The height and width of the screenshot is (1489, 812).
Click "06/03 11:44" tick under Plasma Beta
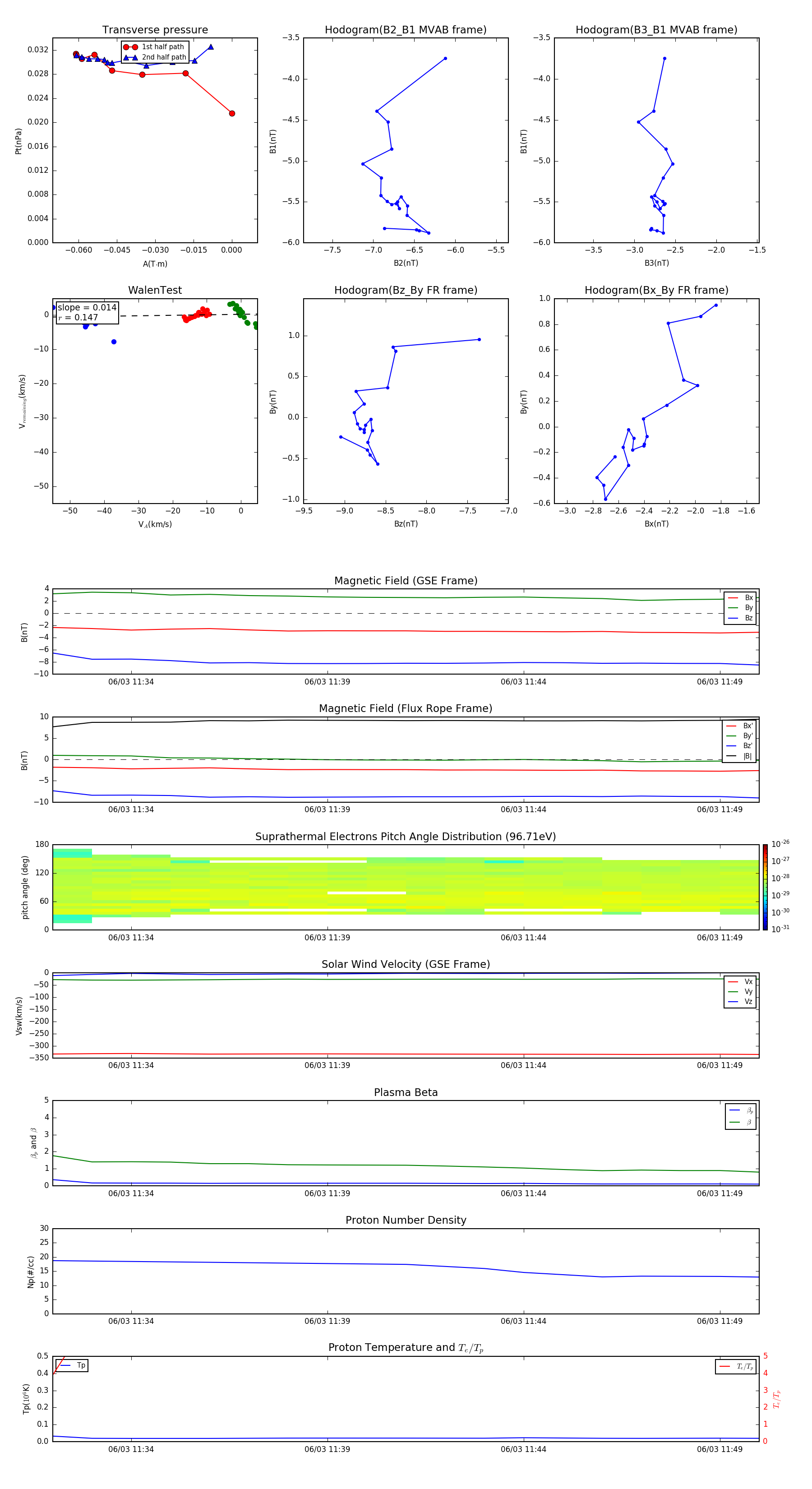(x=524, y=1193)
